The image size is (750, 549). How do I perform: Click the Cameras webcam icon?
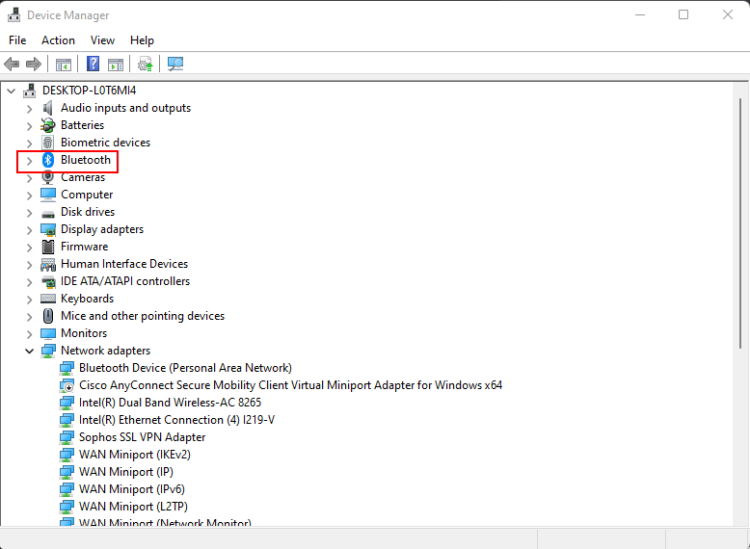tap(48, 177)
